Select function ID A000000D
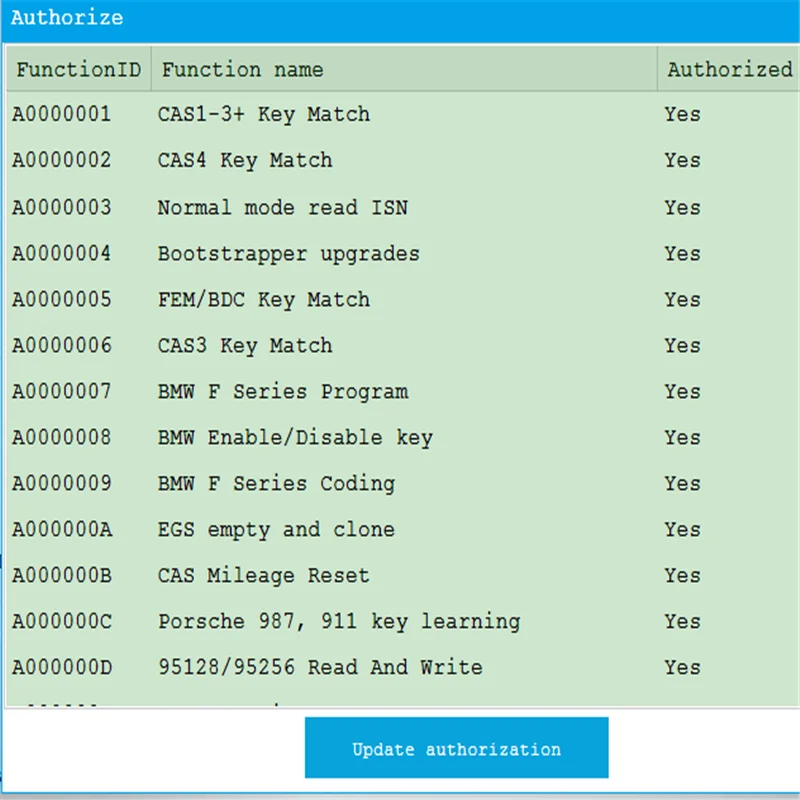This screenshot has width=800, height=800. (x=62, y=667)
